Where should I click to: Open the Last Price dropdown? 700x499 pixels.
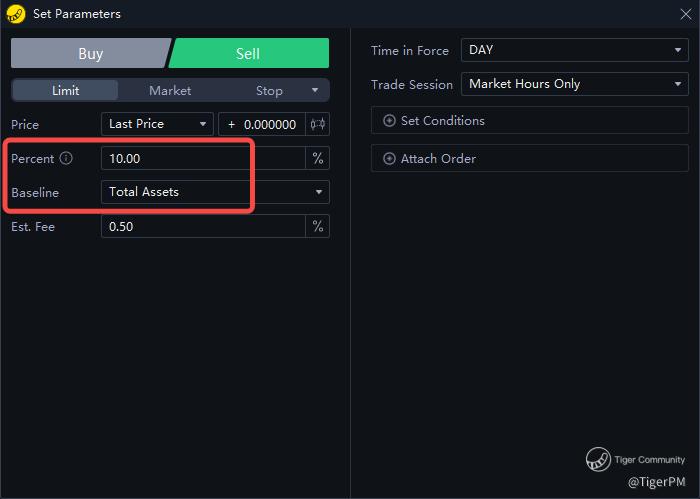[x=157, y=124]
